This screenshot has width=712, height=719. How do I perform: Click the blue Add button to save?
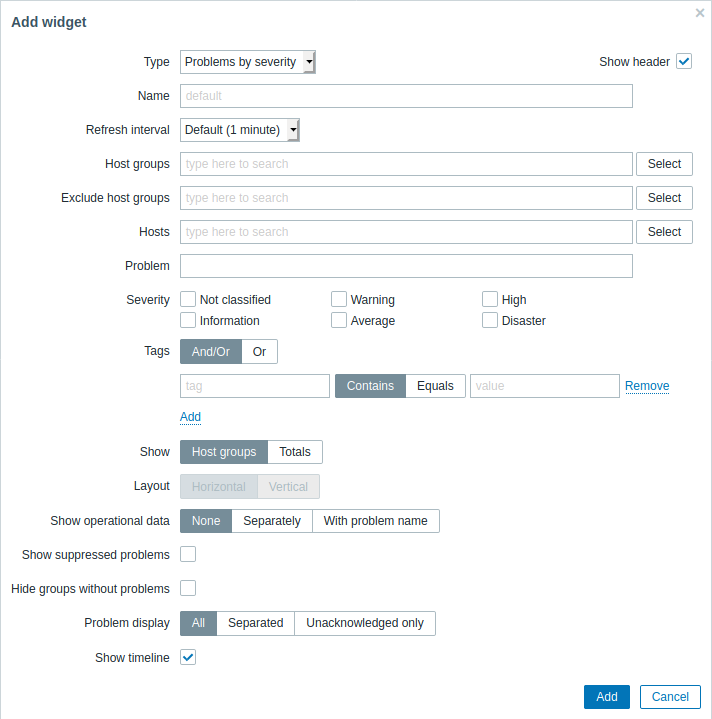pos(607,697)
